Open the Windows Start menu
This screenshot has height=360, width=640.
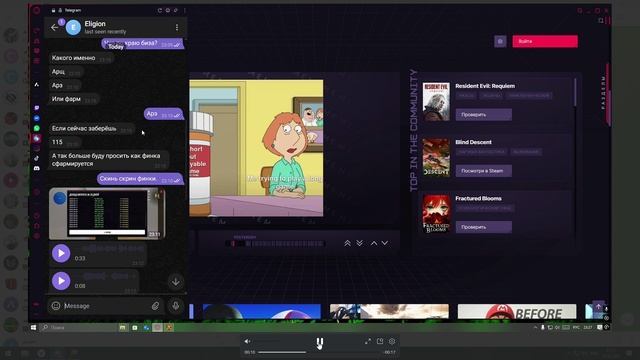click(33, 327)
